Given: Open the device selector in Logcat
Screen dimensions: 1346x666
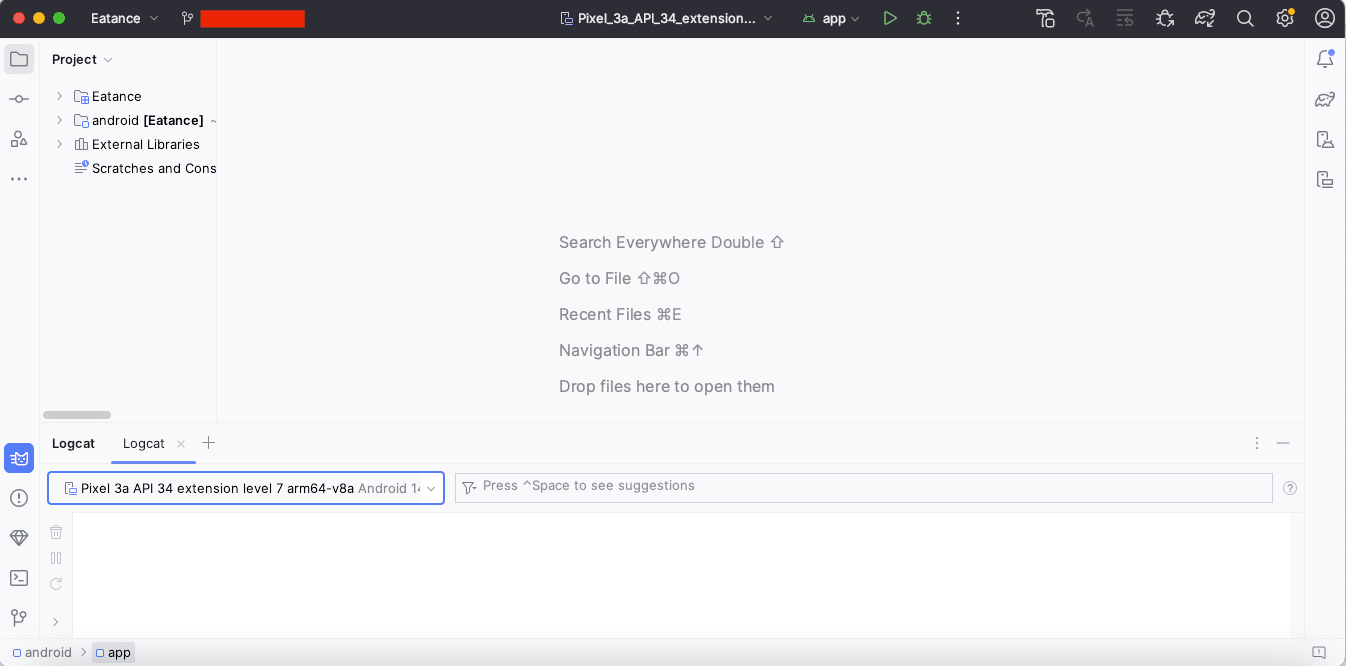Looking at the screenshot, I should [x=245, y=488].
